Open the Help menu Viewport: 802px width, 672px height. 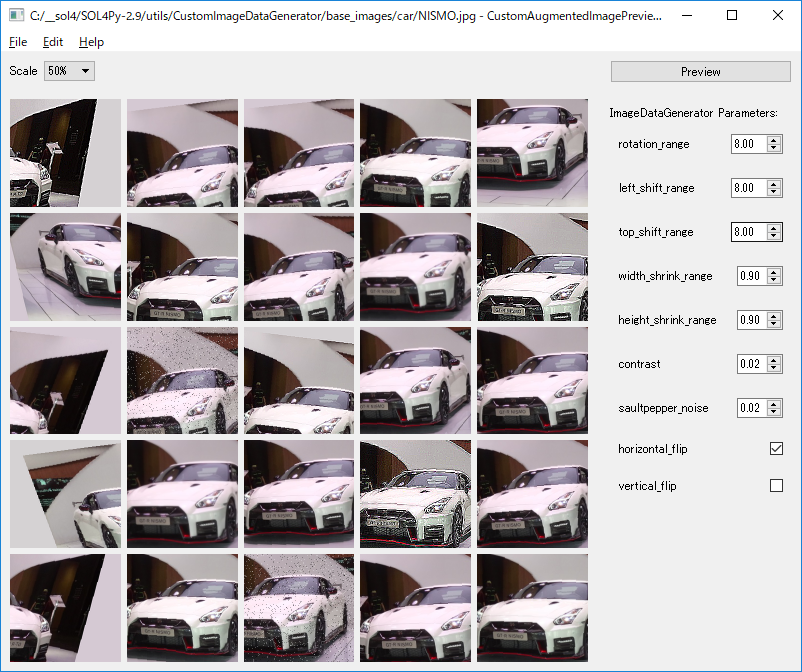click(92, 42)
